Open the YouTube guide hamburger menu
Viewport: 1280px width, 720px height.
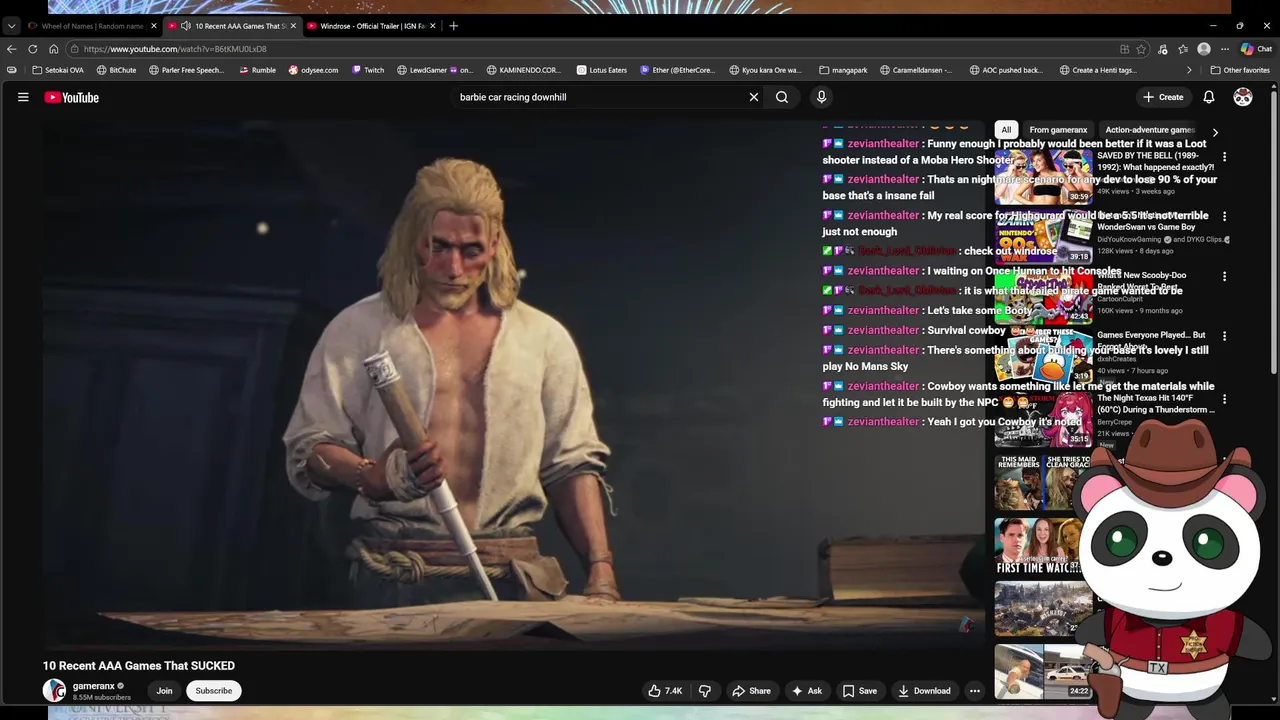click(23, 97)
